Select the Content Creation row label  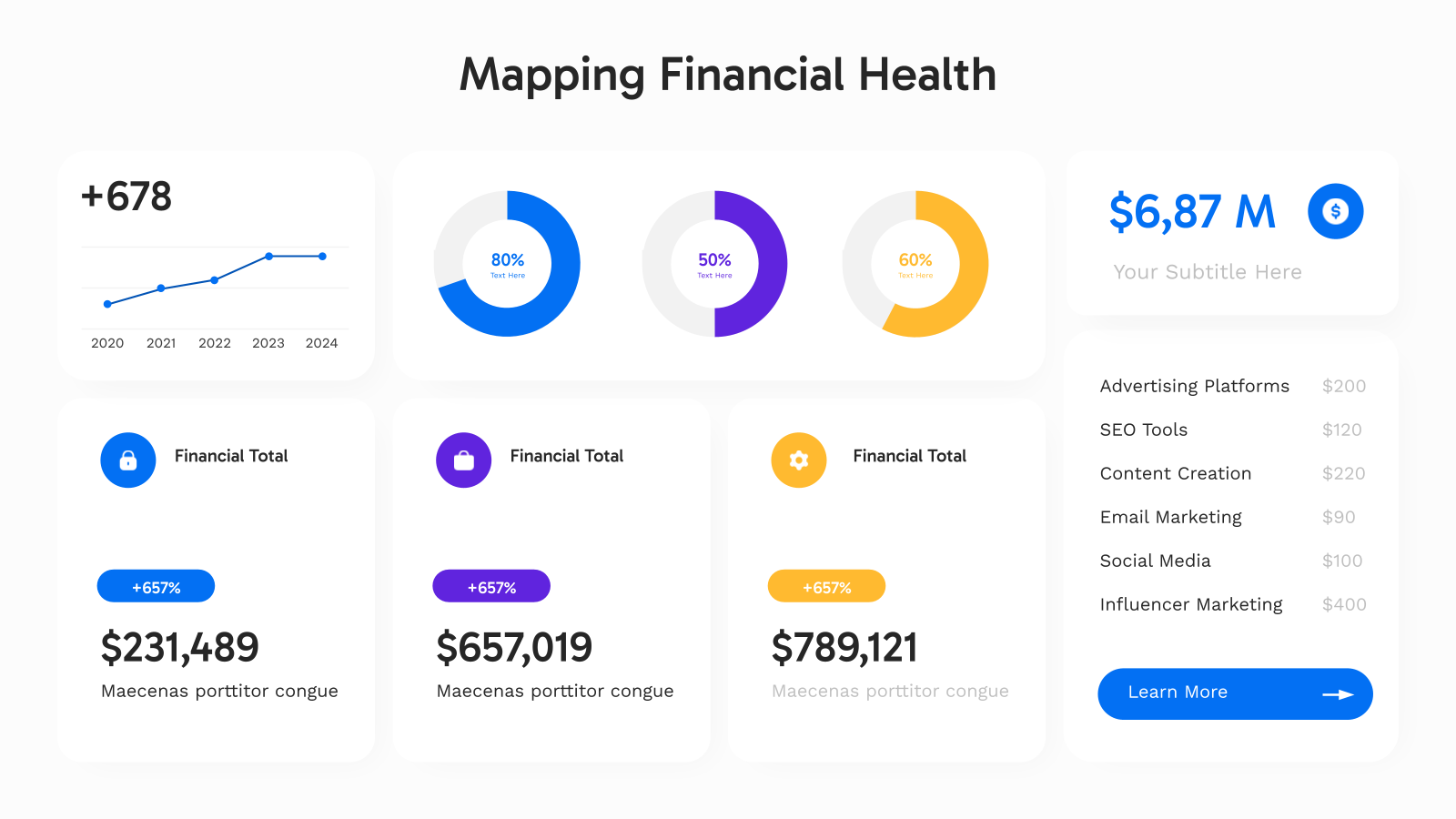tap(1176, 473)
